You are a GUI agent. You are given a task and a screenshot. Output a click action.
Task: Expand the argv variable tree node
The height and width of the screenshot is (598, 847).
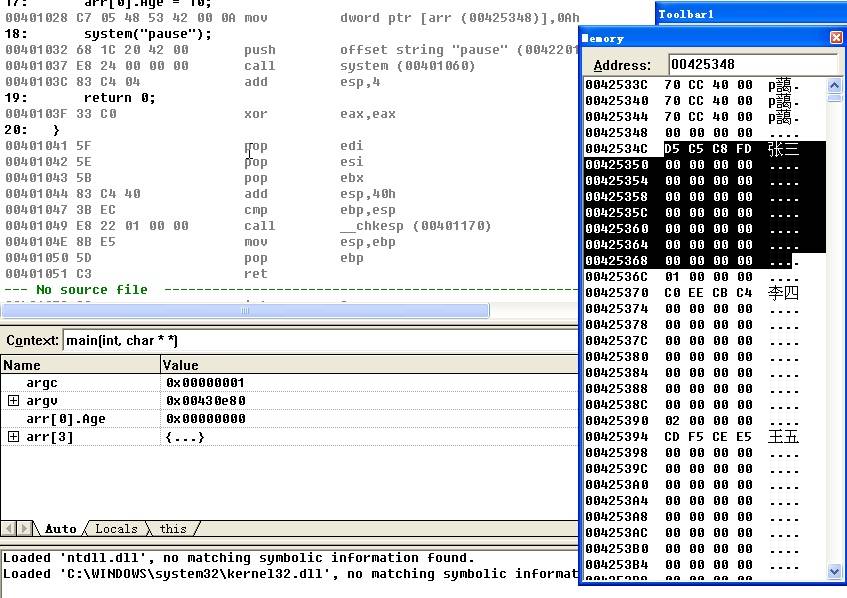(x=14, y=401)
